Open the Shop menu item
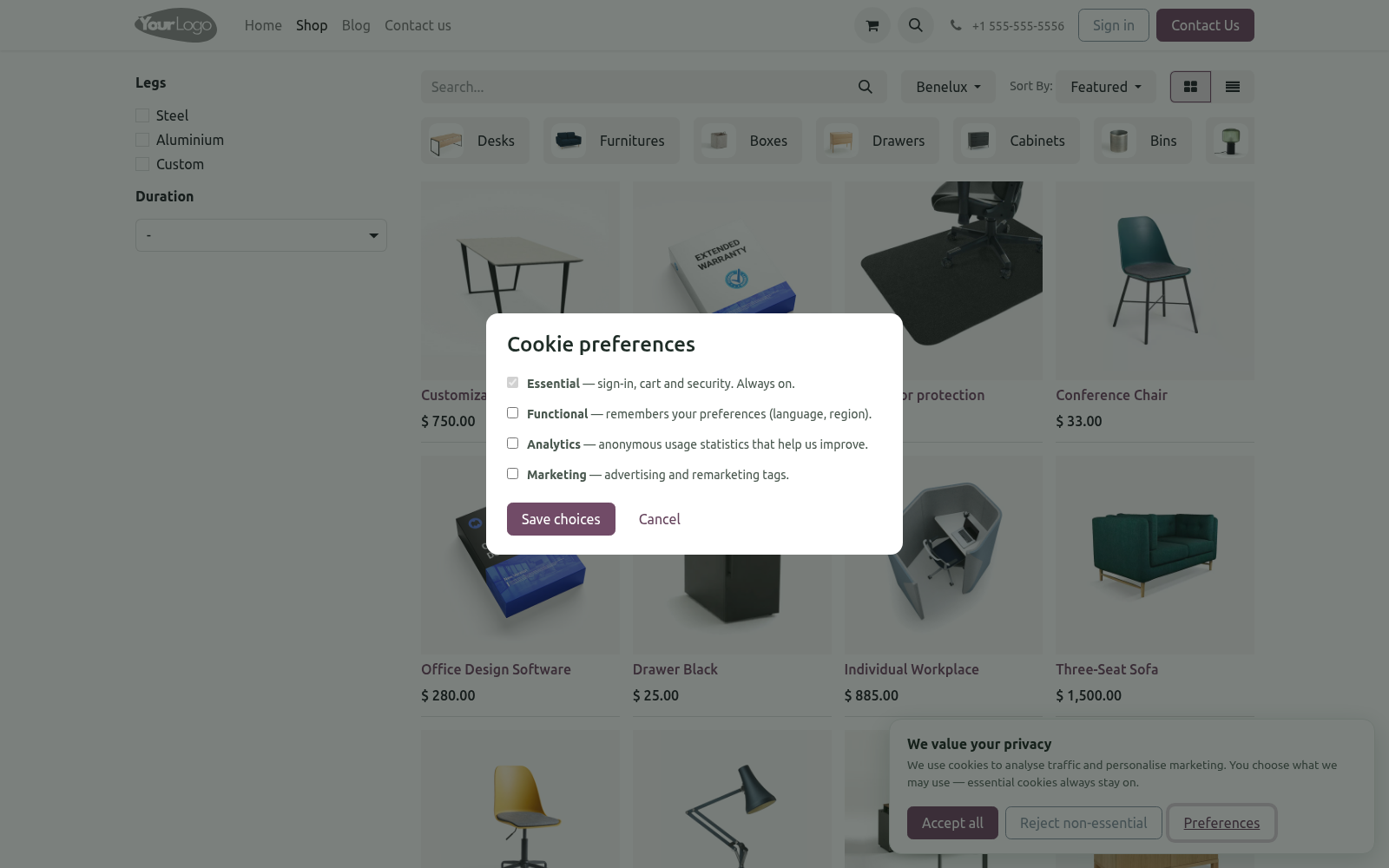The height and width of the screenshot is (868, 1389). click(312, 25)
